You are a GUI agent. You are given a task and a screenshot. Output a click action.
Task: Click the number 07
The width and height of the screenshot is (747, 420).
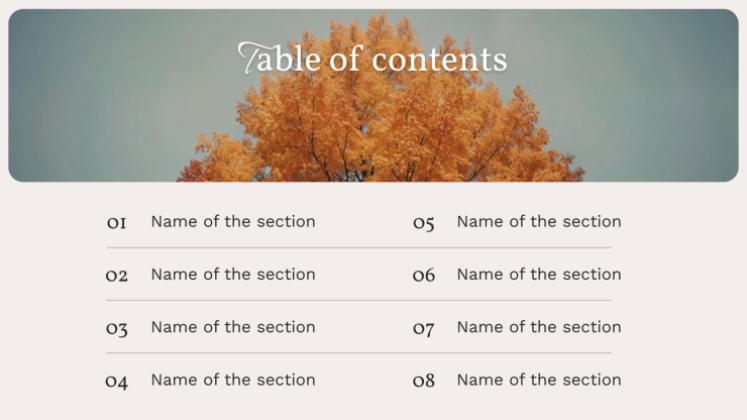423,329
